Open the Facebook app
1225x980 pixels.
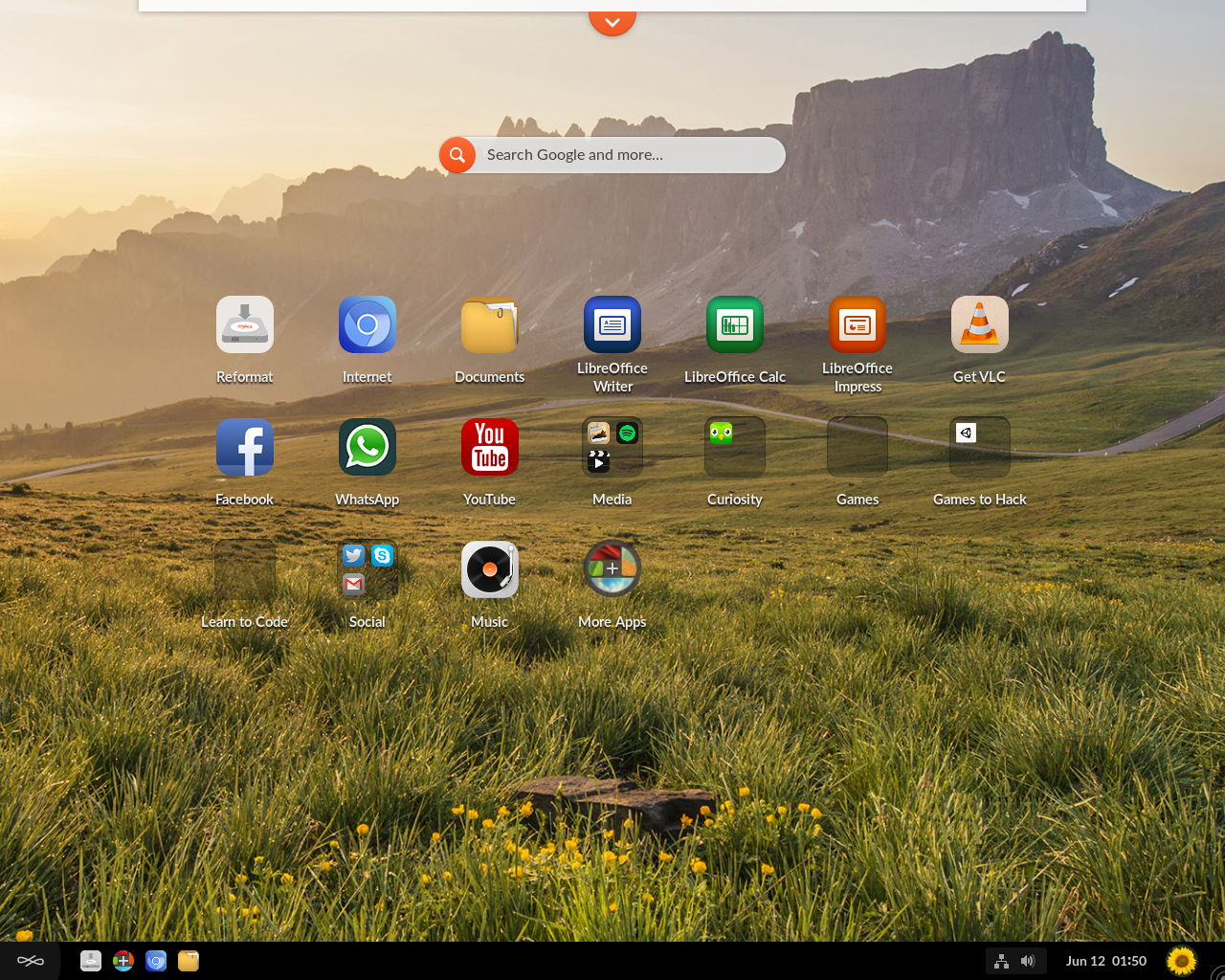point(245,447)
